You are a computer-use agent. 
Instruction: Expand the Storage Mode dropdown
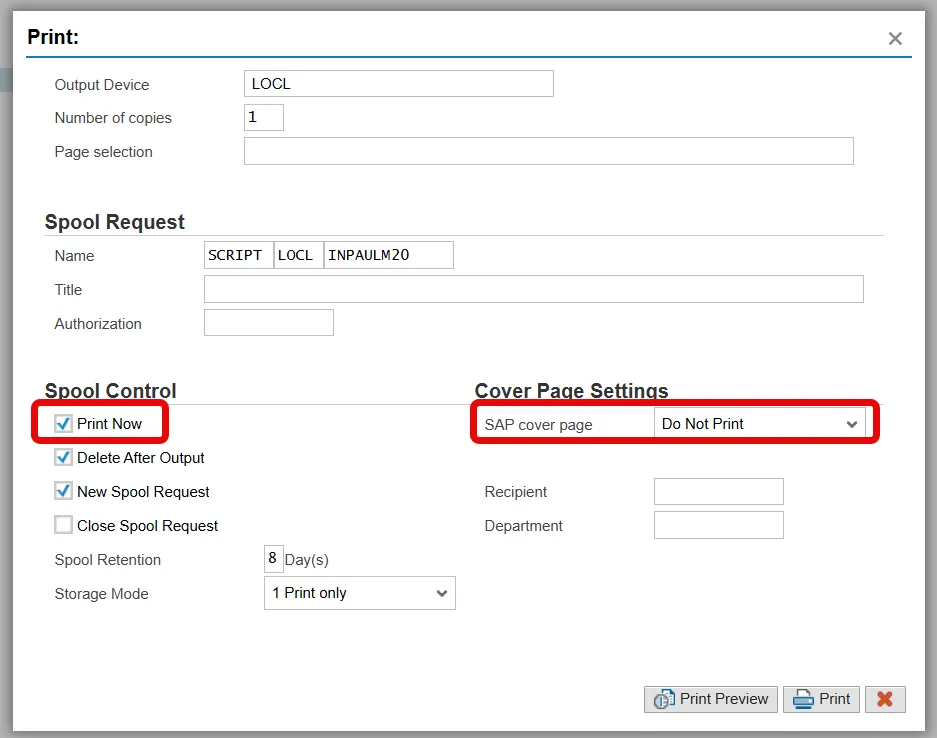click(x=359, y=593)
